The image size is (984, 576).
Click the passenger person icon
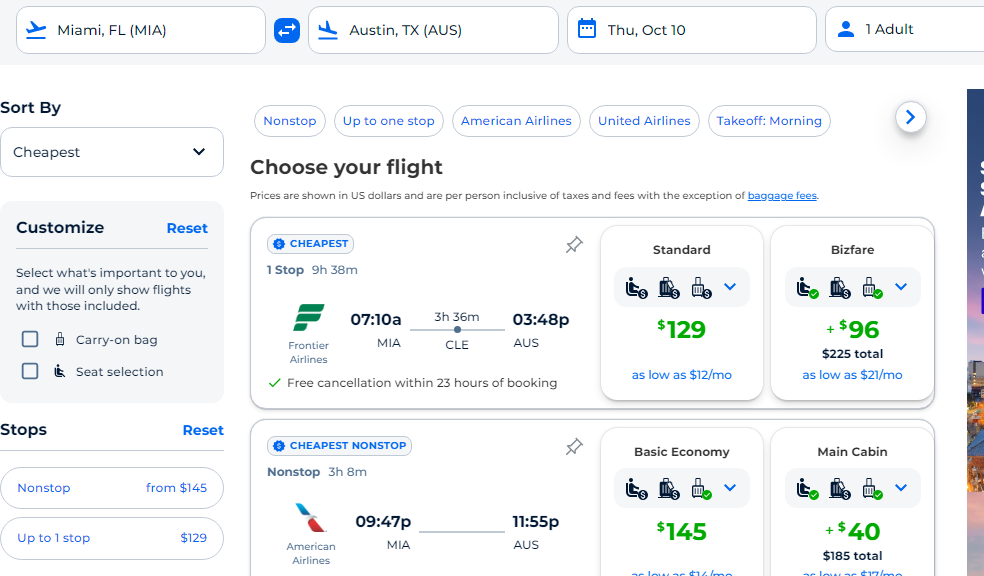pyautogui.click(x=846, y=29)
